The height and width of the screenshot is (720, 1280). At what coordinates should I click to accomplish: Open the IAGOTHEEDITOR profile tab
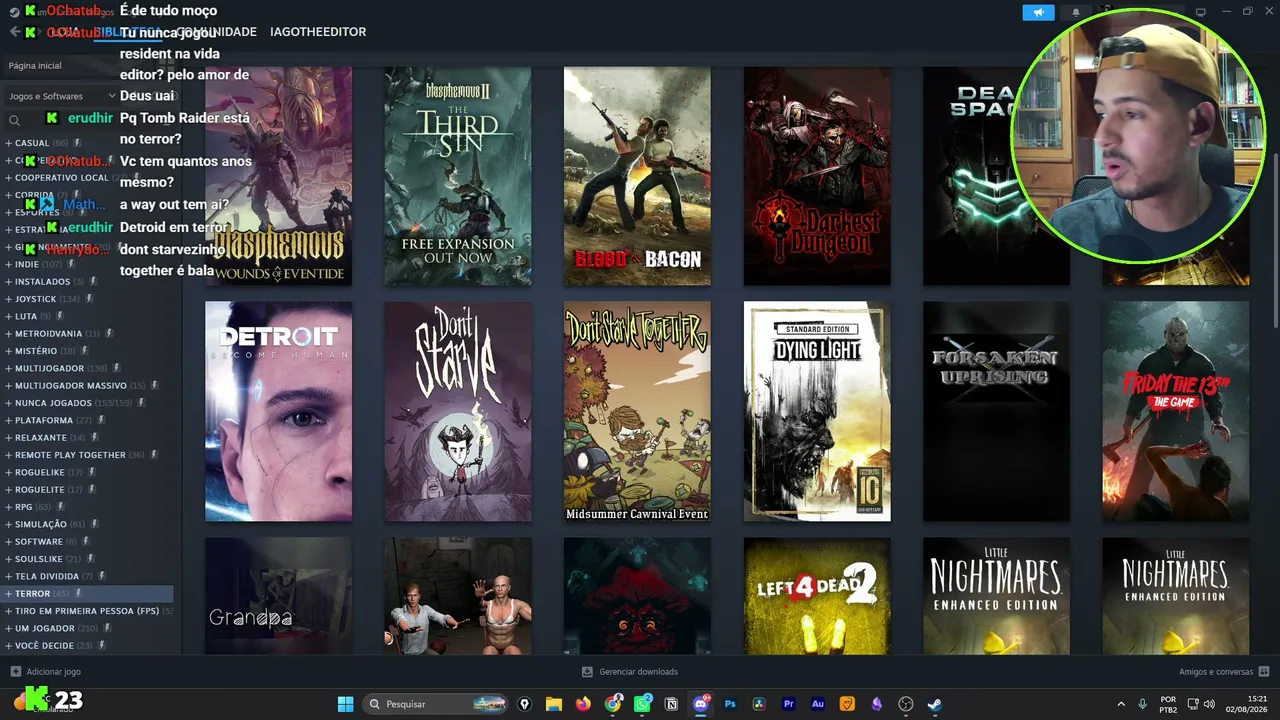coord(318,32)
